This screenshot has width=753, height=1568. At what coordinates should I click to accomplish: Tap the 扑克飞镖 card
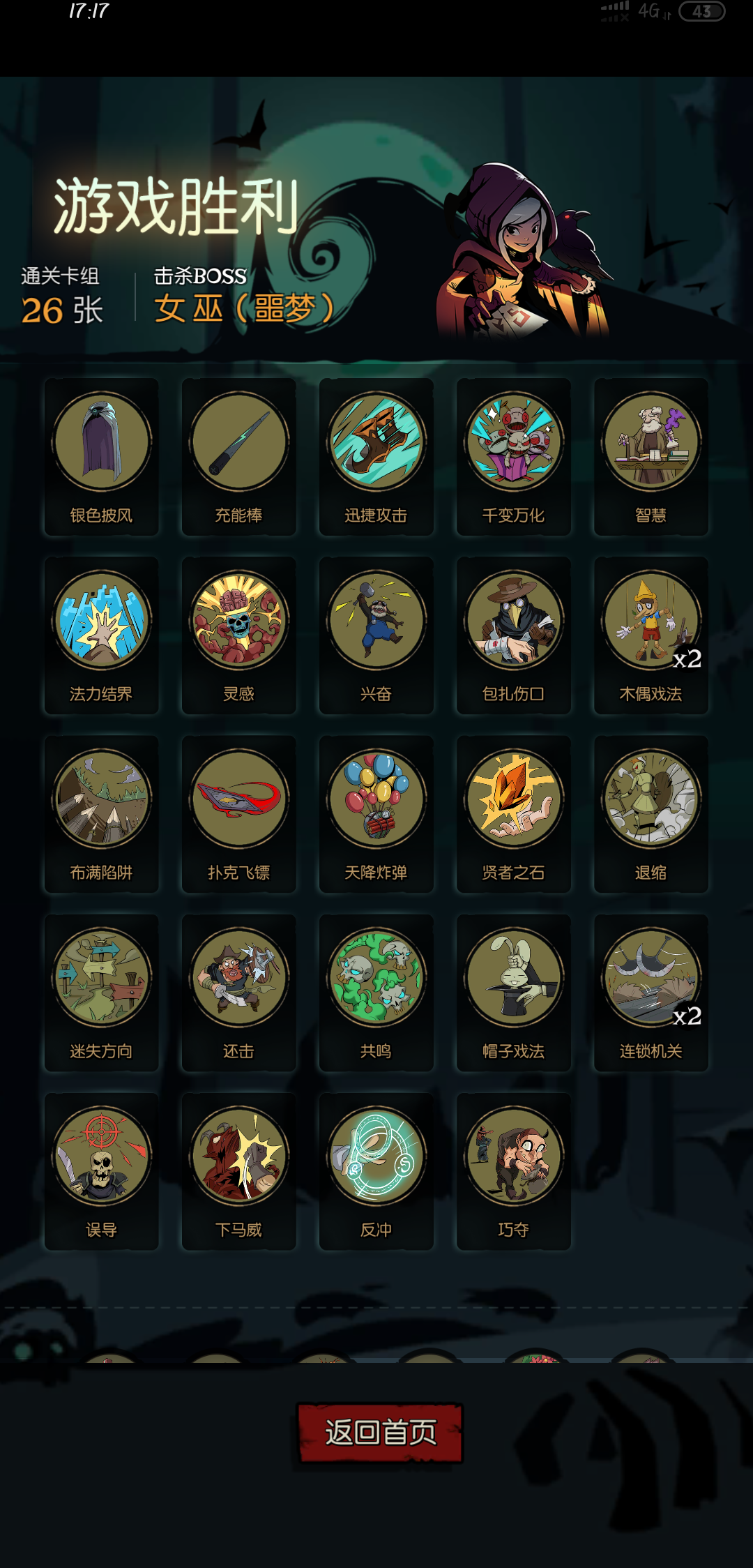pos(239,814)
